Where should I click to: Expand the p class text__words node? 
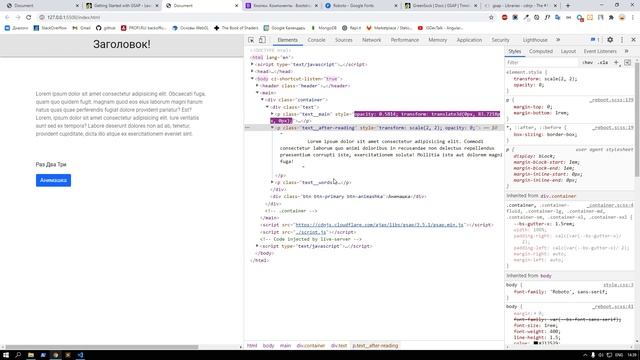pos(272,182)
